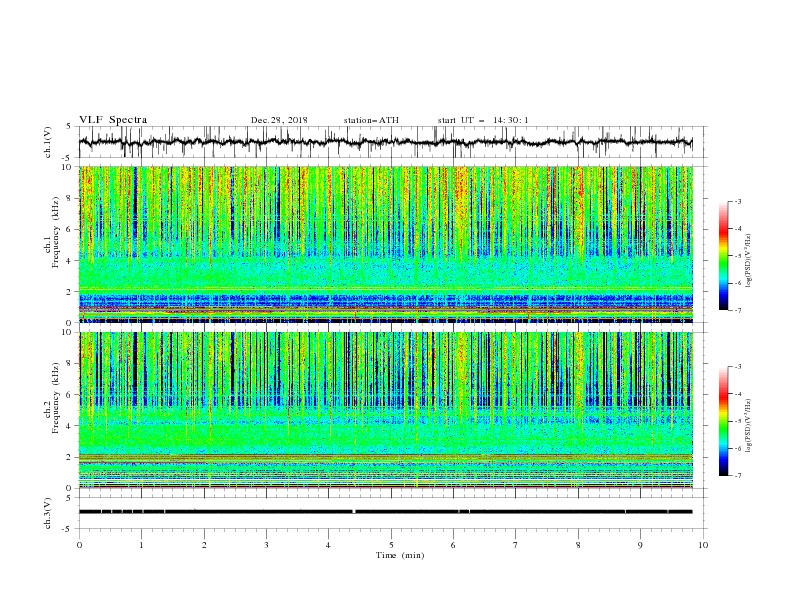Click the "VLF Spectra" plot title
The height and width of the screenshot is (612, 792).
[x=113, y=120]
